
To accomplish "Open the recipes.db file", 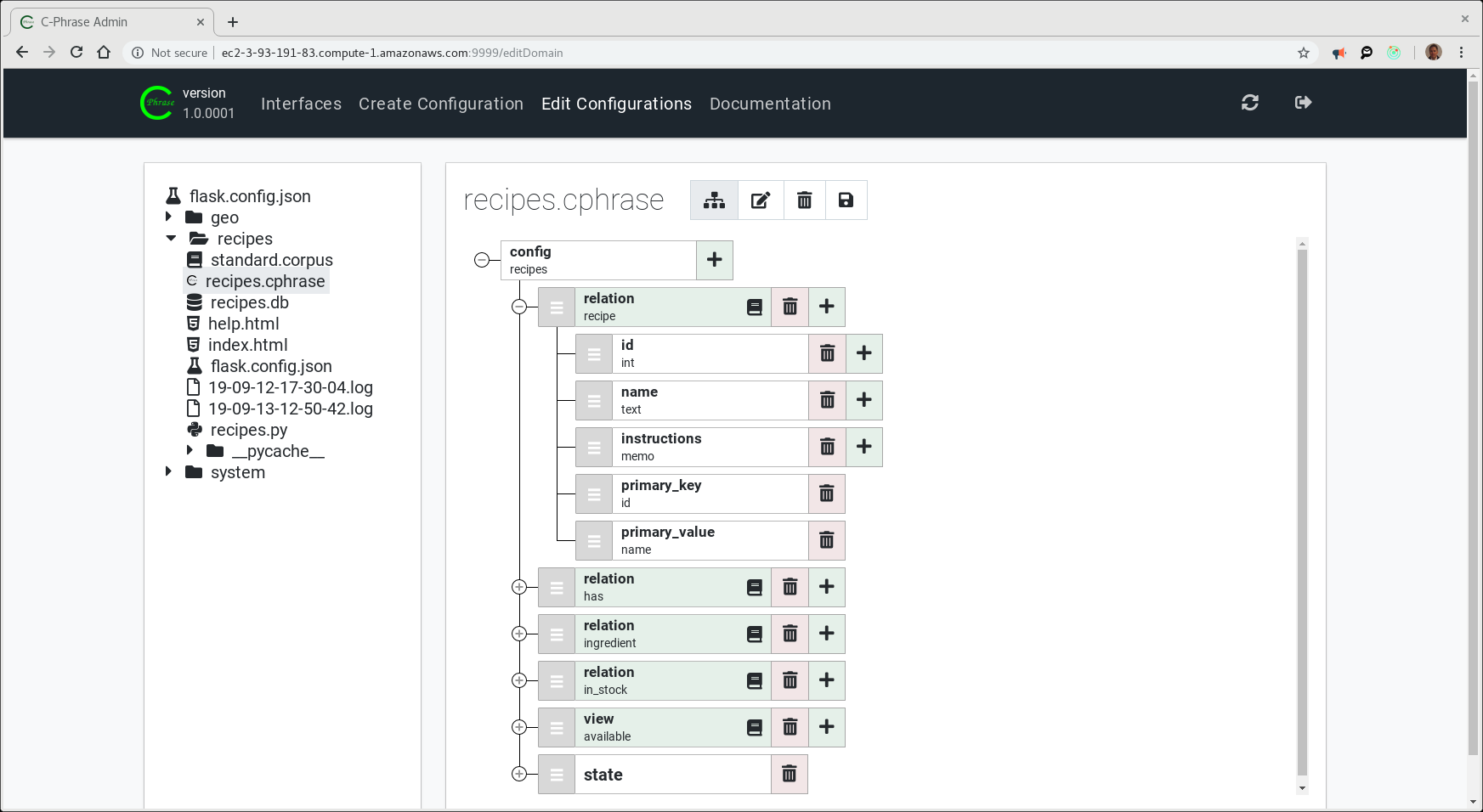I will (249, 302).
